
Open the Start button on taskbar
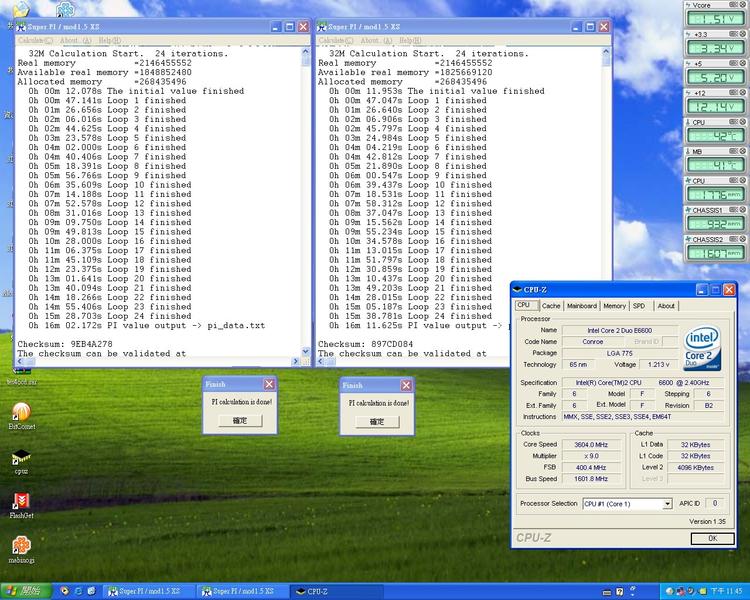pos(26,591)
